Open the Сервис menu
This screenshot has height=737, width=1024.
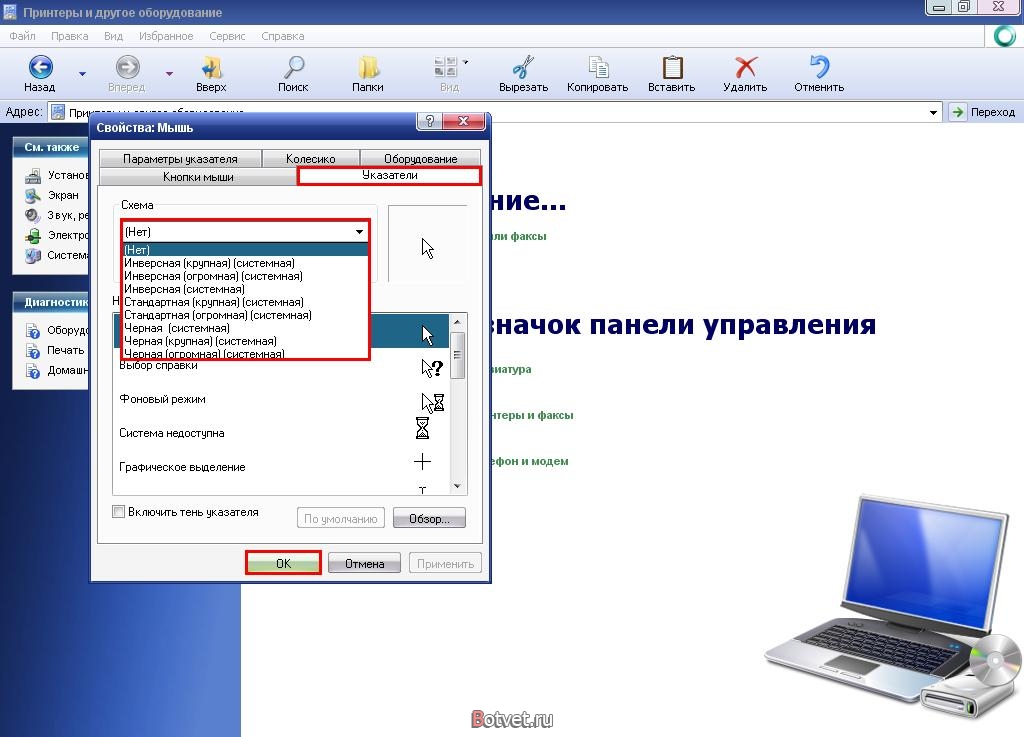(227, 36)
